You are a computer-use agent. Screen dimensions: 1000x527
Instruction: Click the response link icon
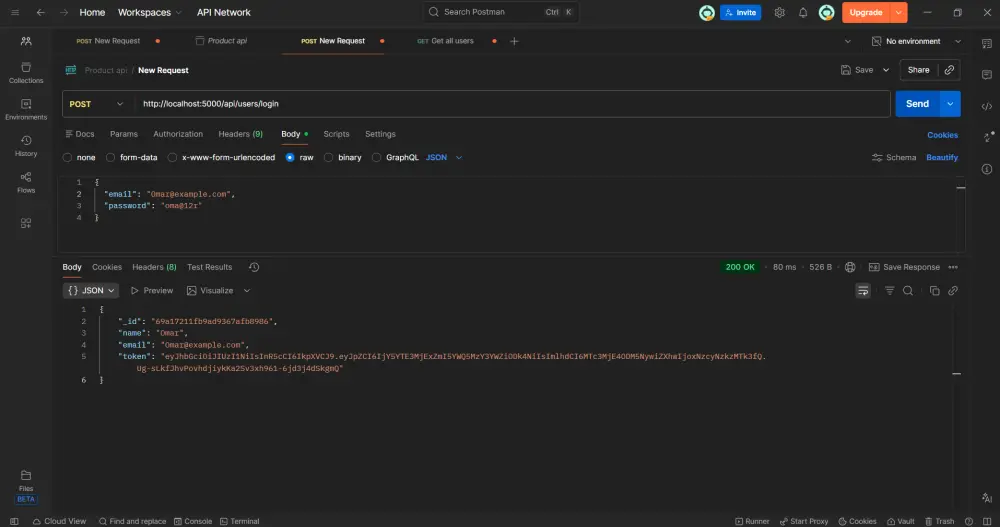(x=953, y=291)
